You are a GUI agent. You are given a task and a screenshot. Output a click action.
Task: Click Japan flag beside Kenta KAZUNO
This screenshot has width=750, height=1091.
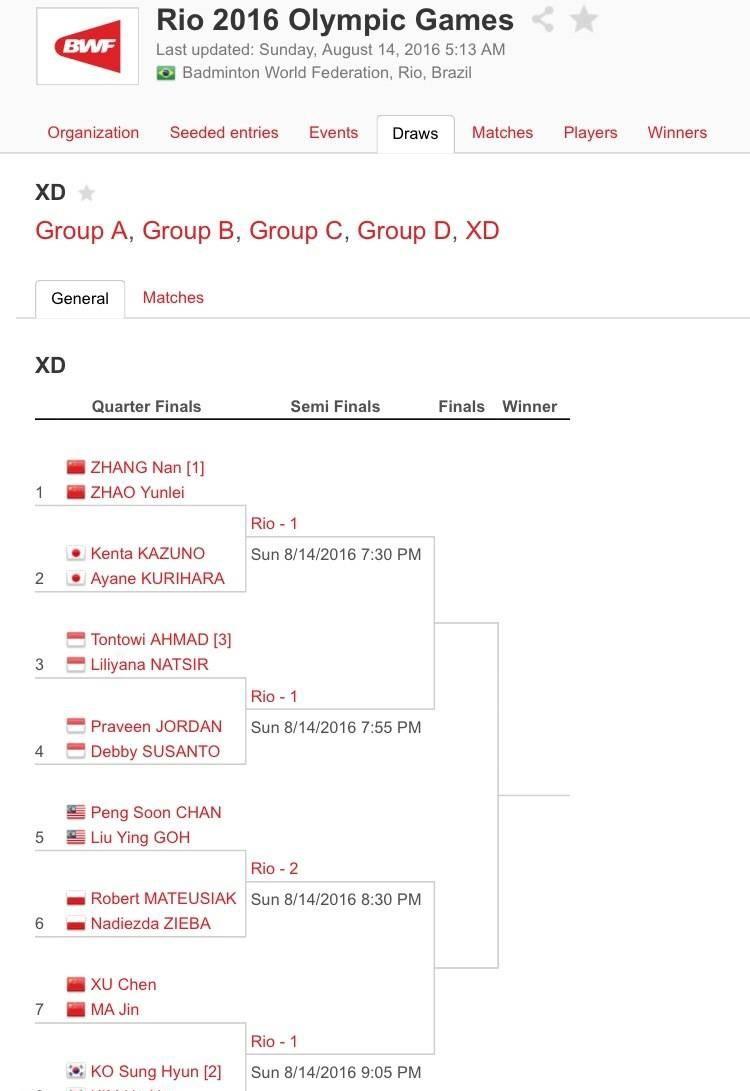(76, 553)
